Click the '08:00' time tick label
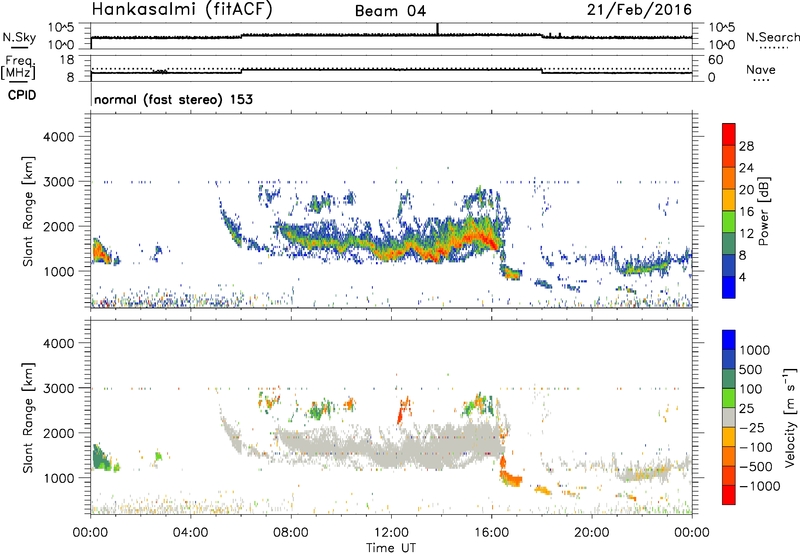800x554 pixels. pos(291,533)
